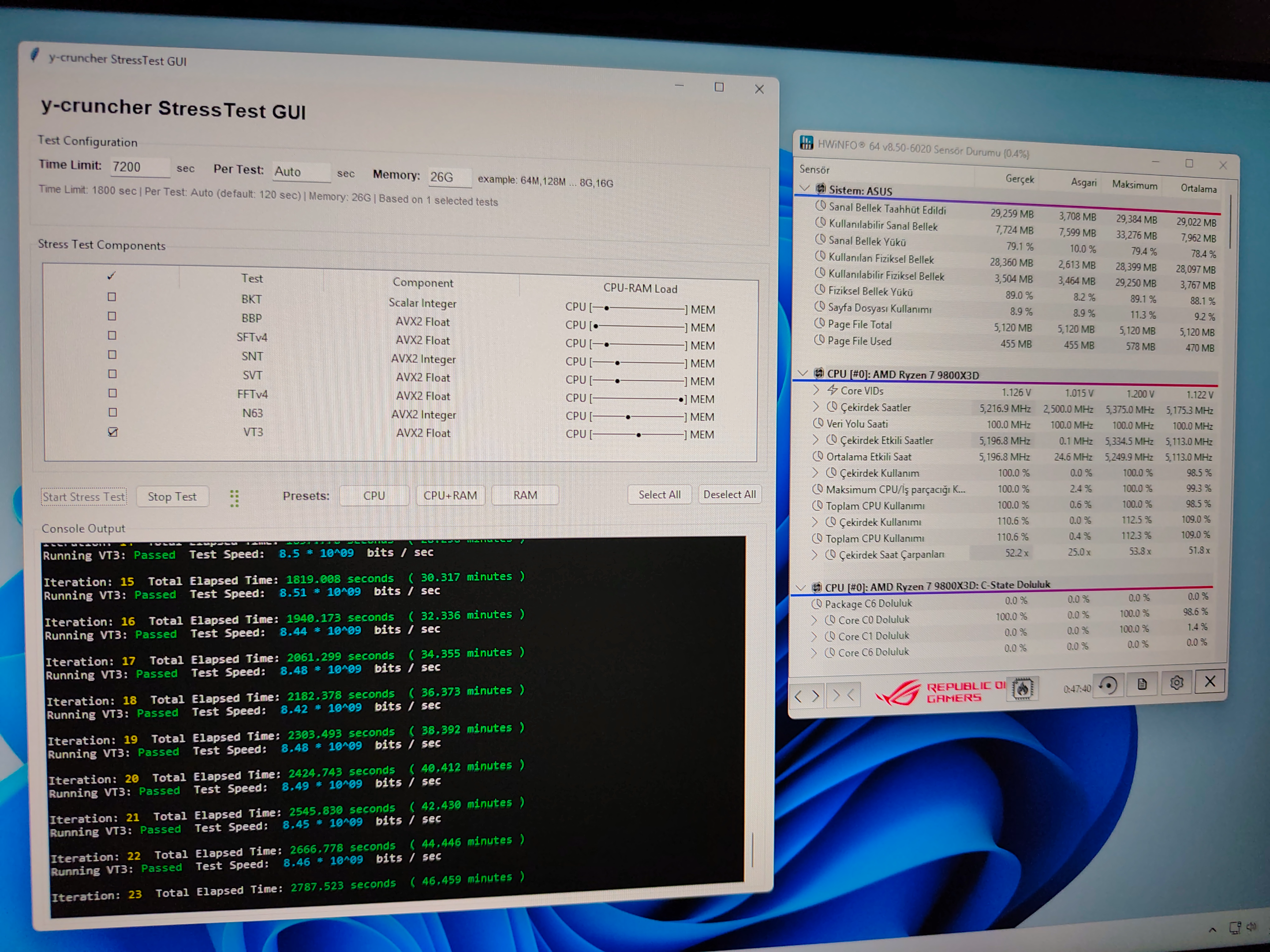Click the Ortalama column header
This screenshot has height=952, width=1270.
click(x=1198, y=188)
